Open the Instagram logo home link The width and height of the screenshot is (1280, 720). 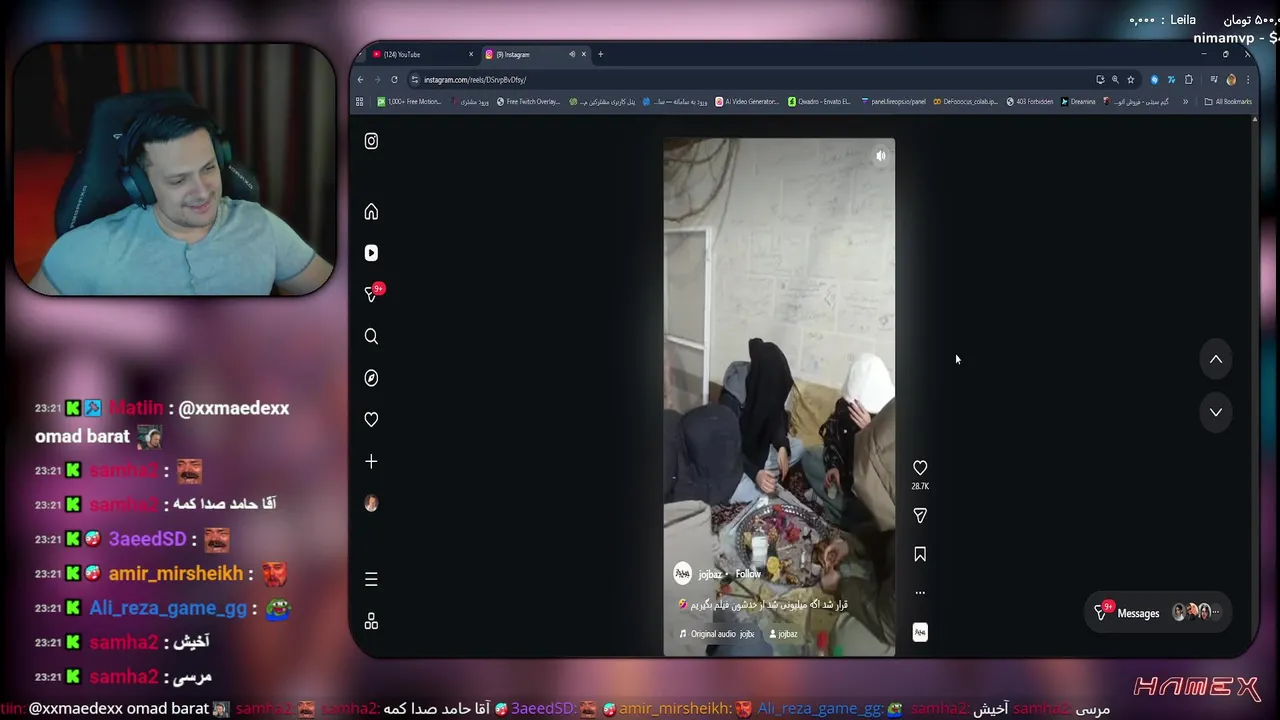point(371,141)
